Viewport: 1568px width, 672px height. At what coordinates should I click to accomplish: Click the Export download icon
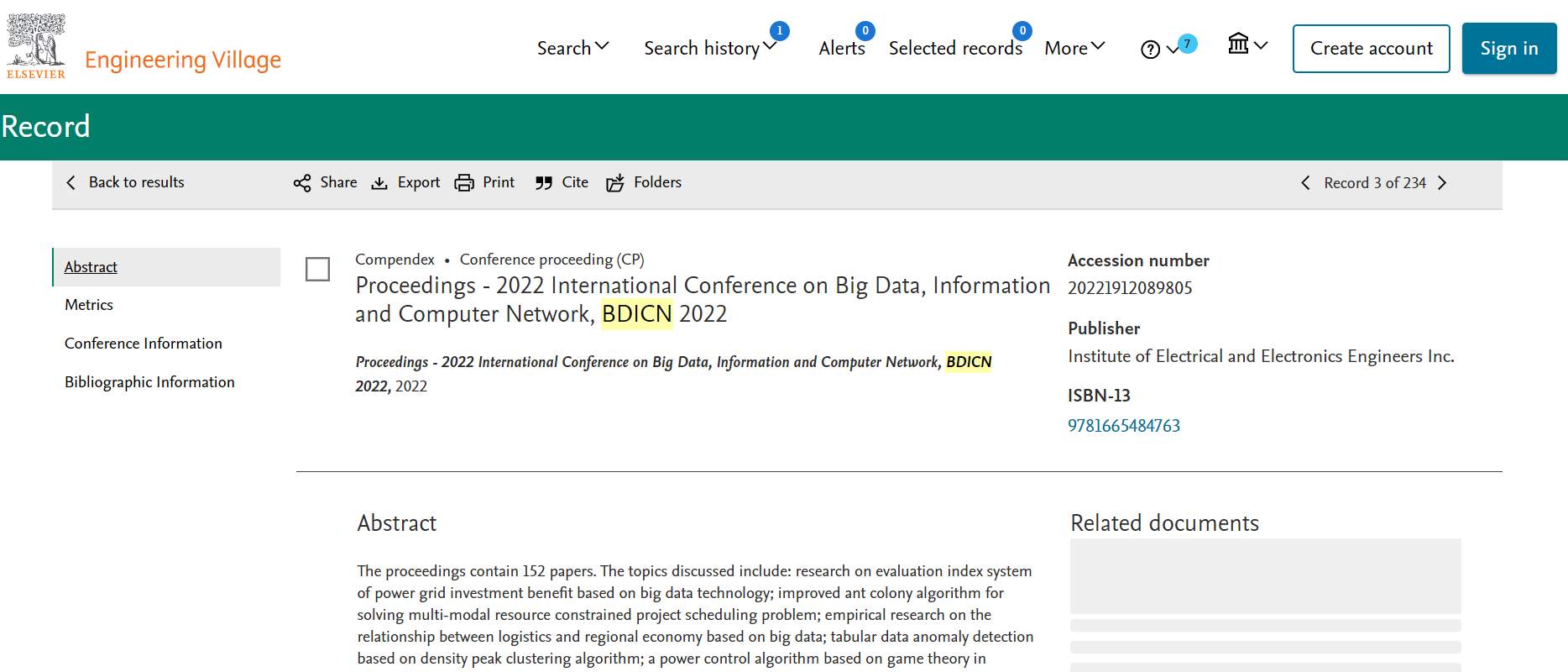(379, 183)
